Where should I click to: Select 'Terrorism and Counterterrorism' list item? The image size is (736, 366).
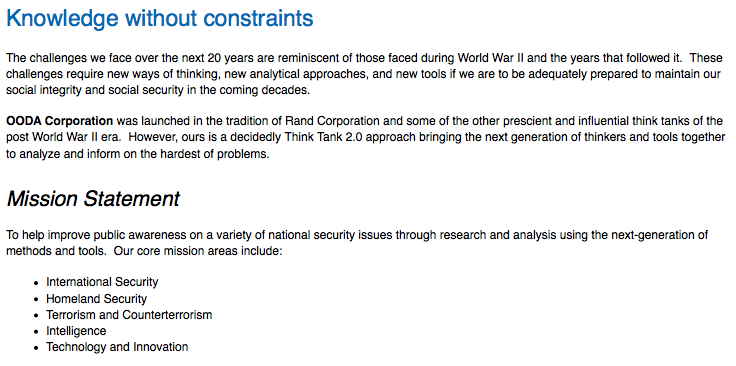coord(129,315)
